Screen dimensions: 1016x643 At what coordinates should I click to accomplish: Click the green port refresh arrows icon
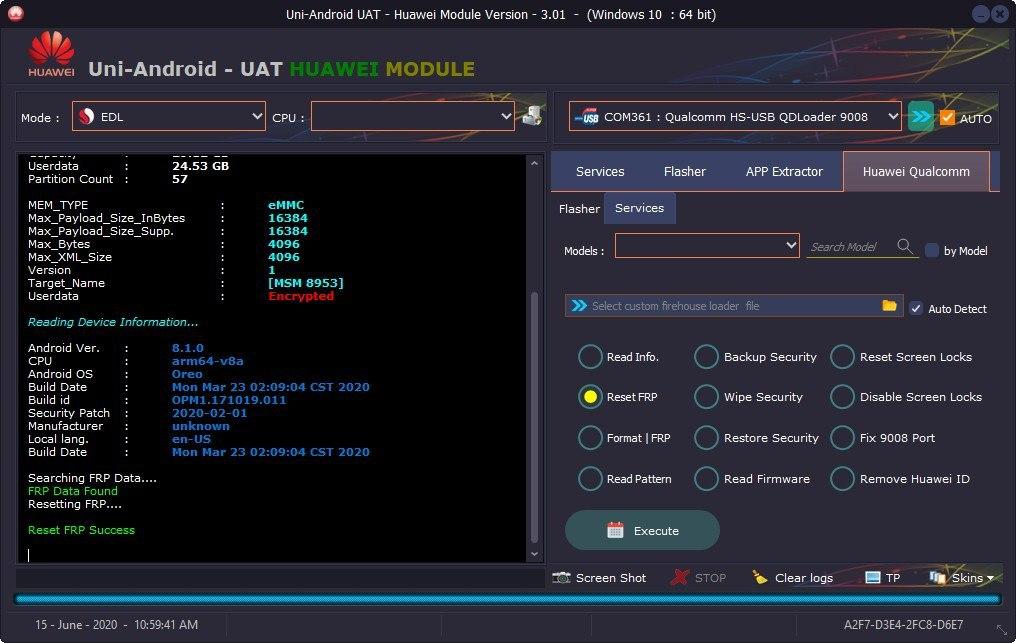coord(921,117)
